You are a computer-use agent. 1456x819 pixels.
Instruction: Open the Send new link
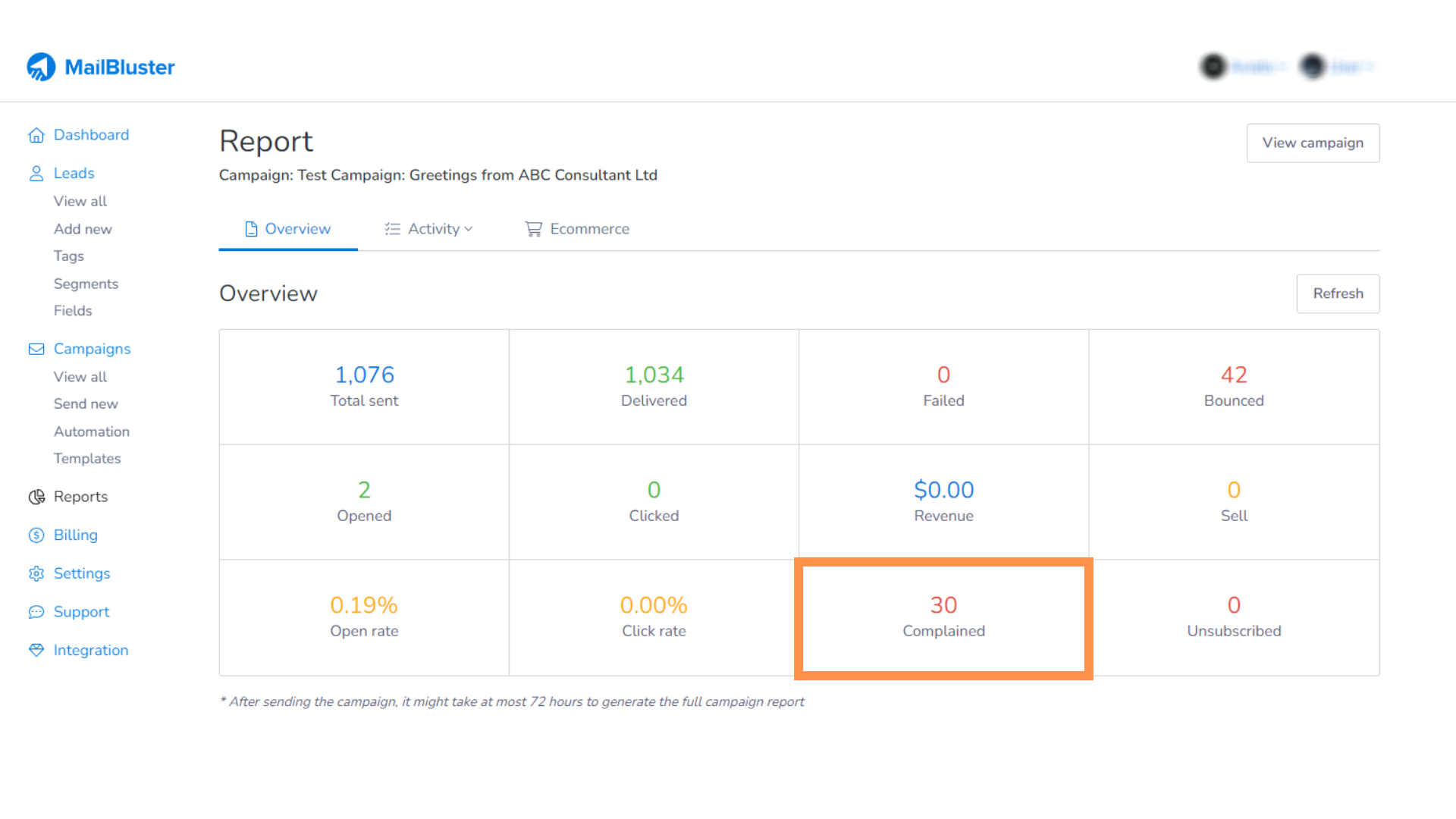[86, 403]
